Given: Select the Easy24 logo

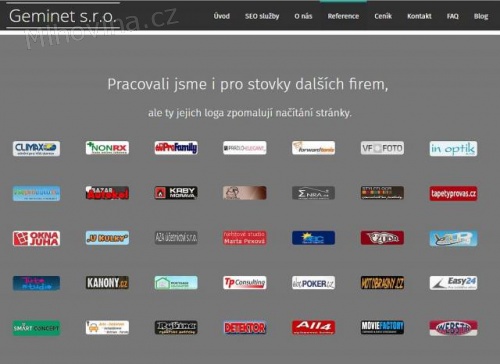Looking at the screenshot, I should [x=453, y=283].
